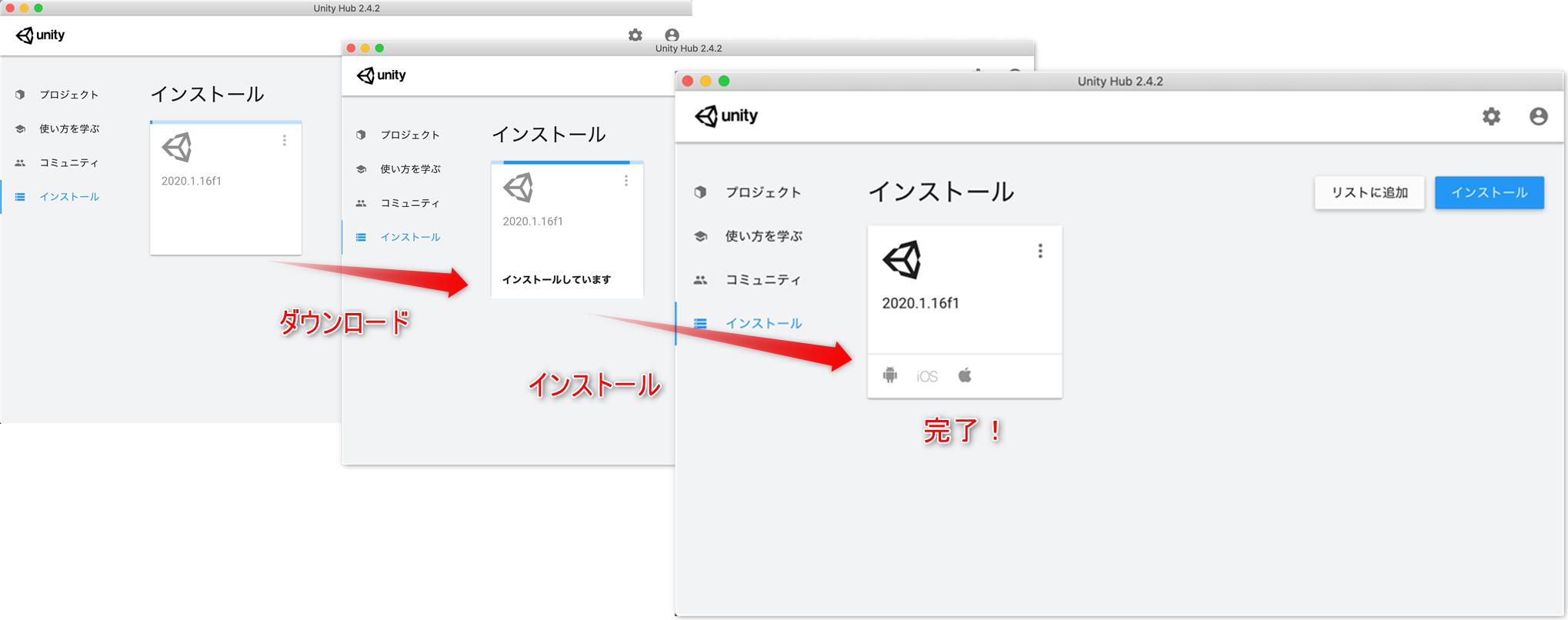The height and width of the screenshot is (620, 1568).
Task: Select 使い方を学ぶ in front window sidebar
Action: point(764,236)
